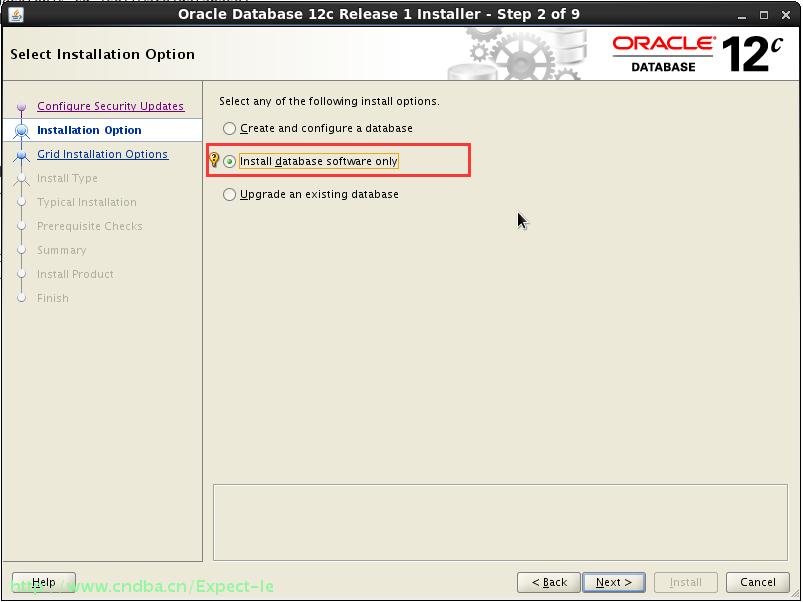Maximize the installer window

point(764,15)
